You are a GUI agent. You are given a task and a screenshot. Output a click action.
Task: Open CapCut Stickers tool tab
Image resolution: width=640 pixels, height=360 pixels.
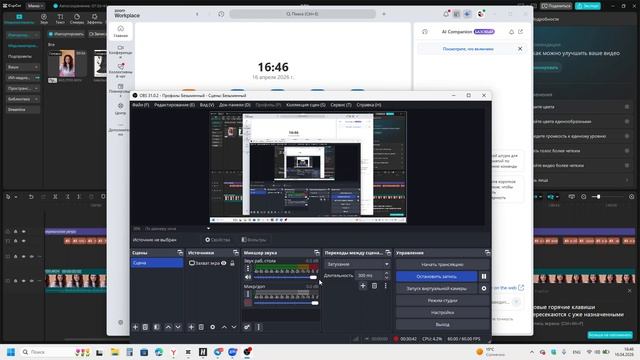(77, 18)
